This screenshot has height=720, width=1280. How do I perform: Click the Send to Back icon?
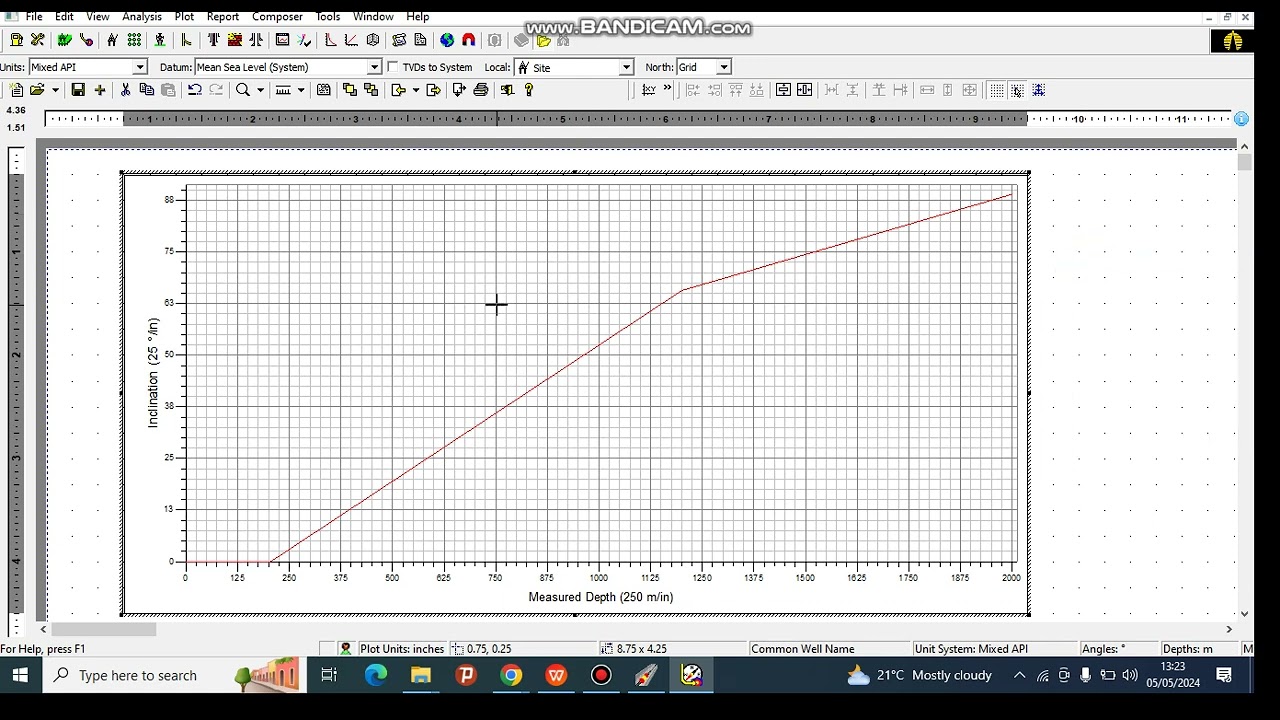click(x=371, y=90)
